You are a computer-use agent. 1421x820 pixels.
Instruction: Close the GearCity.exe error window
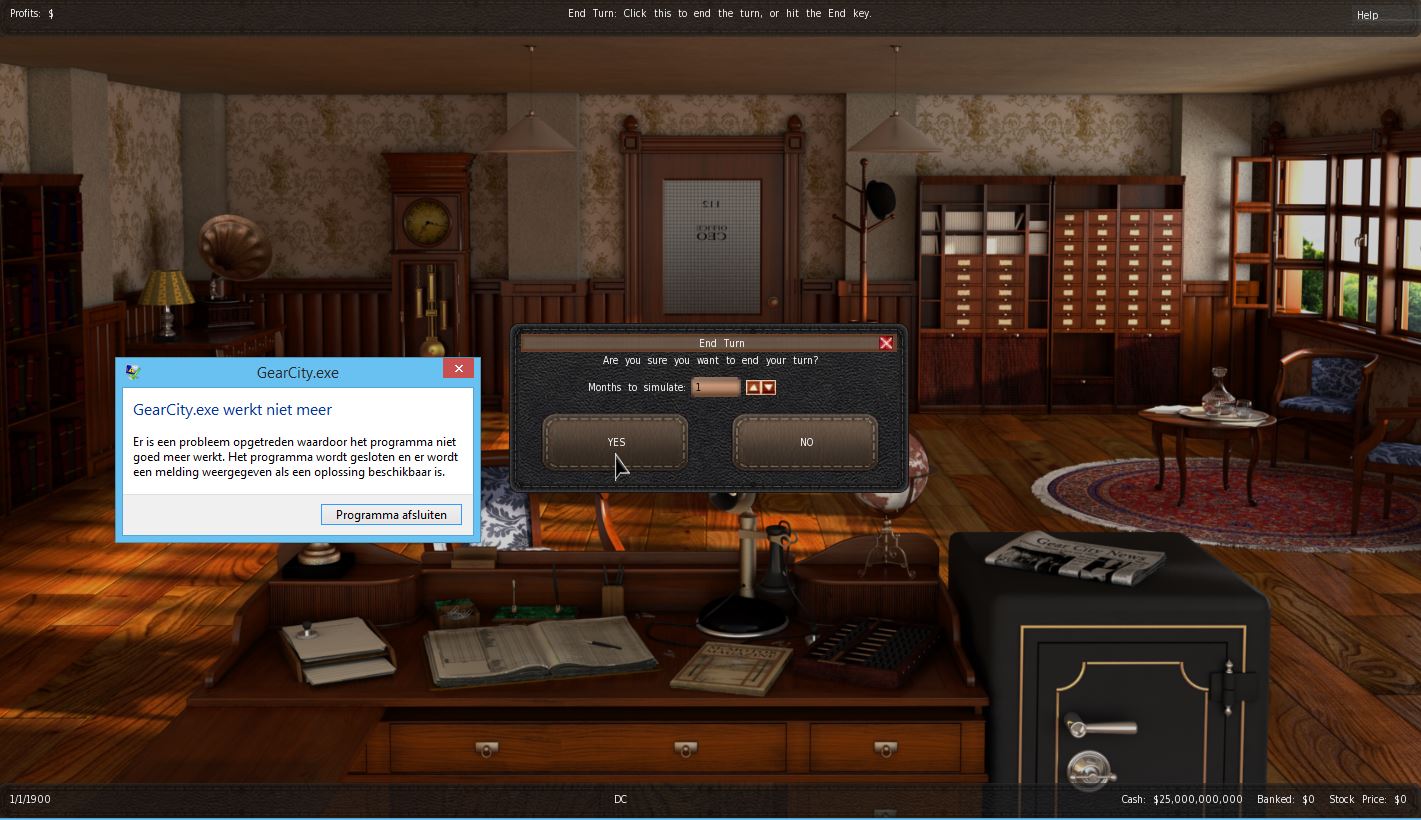click(458, 369)
